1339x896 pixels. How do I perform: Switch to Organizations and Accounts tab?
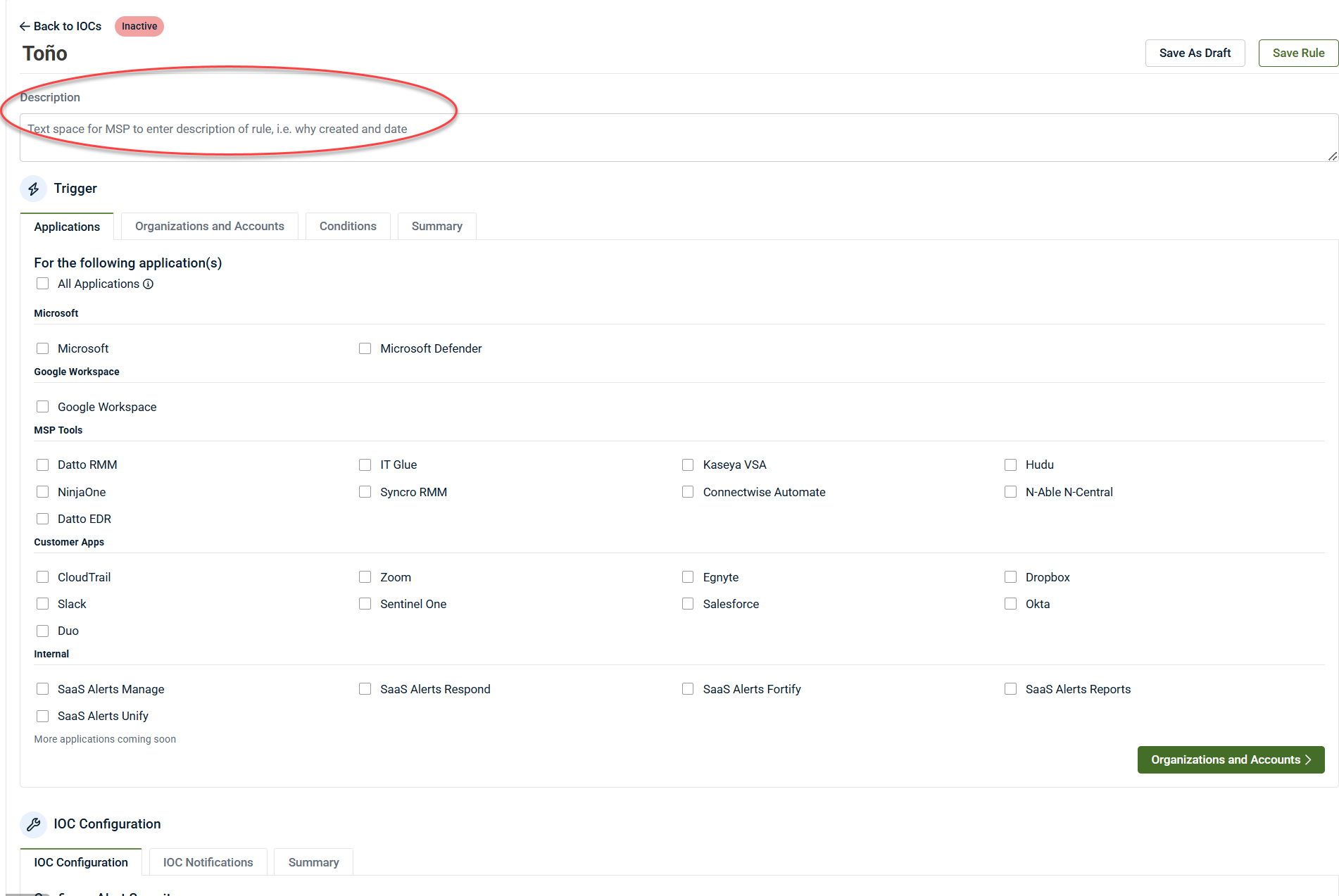210,226
